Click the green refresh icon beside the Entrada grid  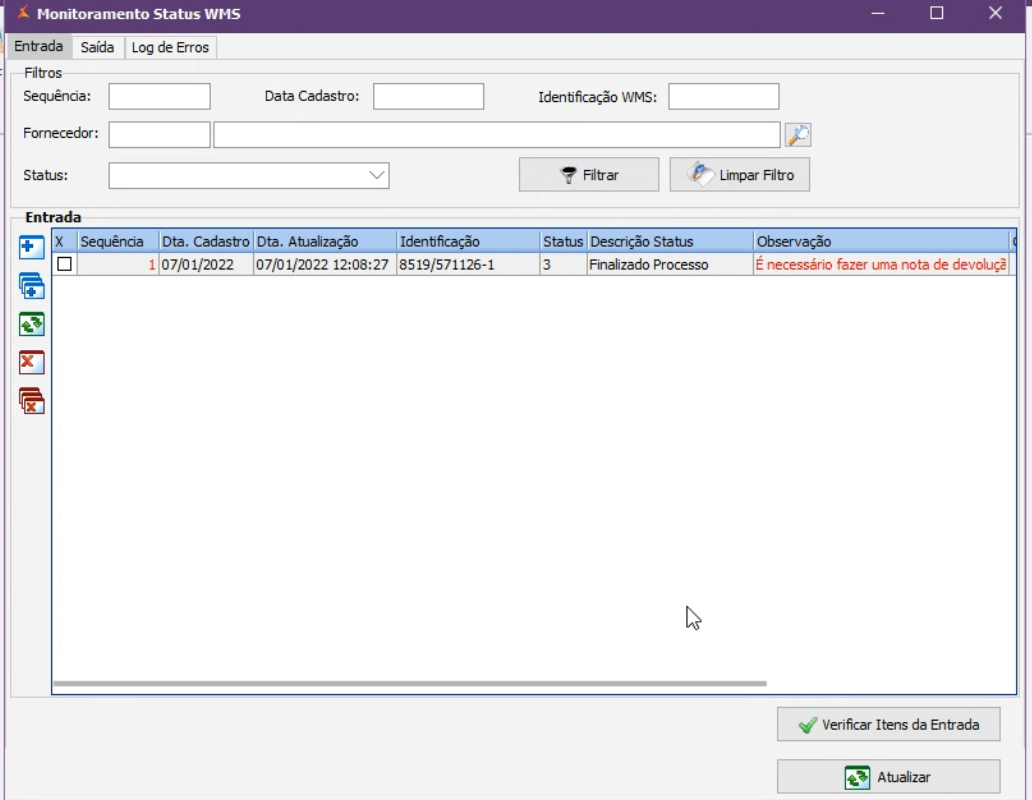[x=32, y=324]
